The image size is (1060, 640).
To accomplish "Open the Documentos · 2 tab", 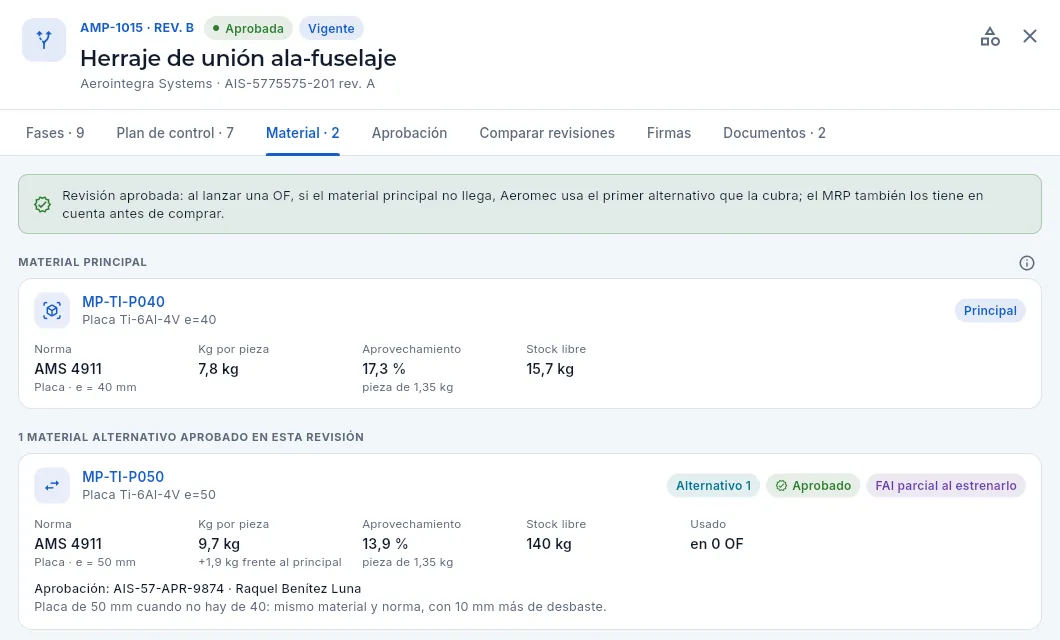I will click(x=774, y=133).
